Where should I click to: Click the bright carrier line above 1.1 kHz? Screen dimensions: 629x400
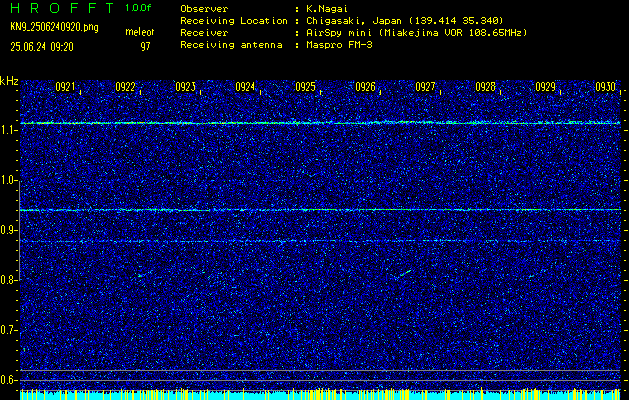(320, 123)
